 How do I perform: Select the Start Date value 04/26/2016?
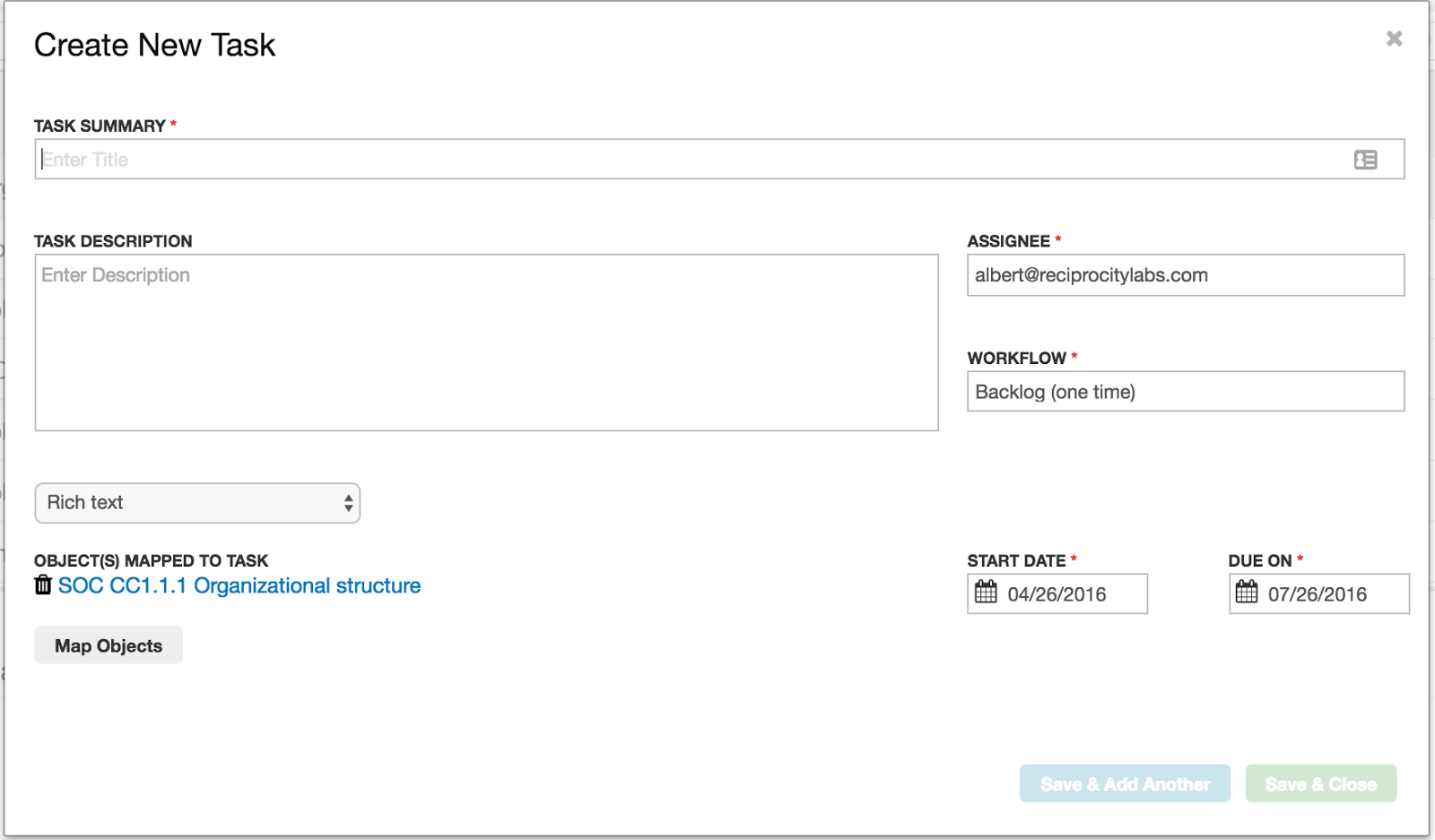click(x=1057, y=594)
